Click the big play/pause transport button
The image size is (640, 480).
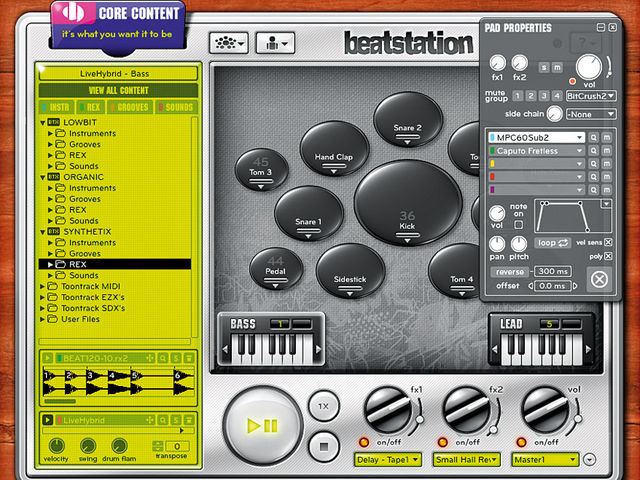tap(262, 426)
